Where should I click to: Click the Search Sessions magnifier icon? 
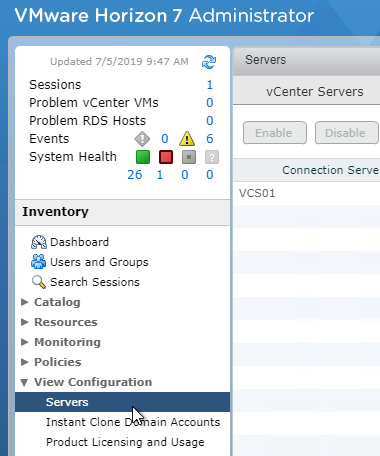(x=39, y=282)
